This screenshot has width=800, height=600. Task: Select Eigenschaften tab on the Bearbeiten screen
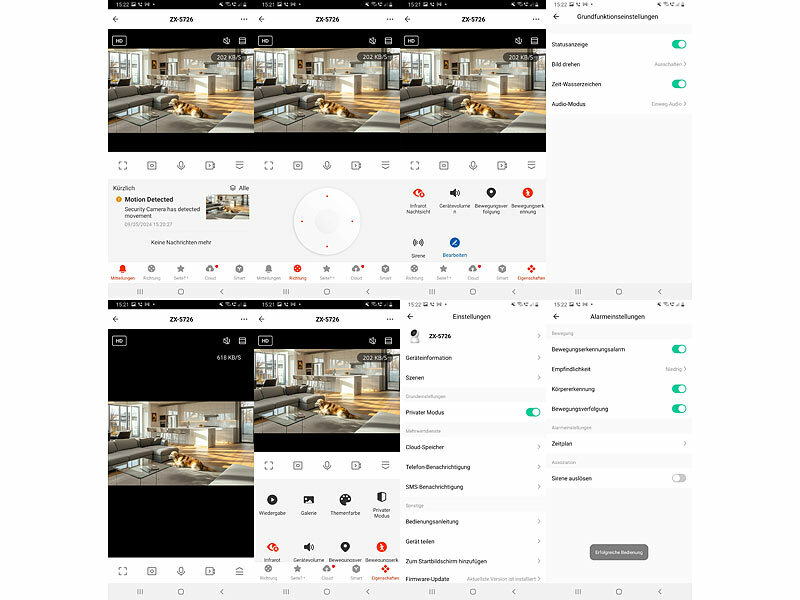(531, 272)
